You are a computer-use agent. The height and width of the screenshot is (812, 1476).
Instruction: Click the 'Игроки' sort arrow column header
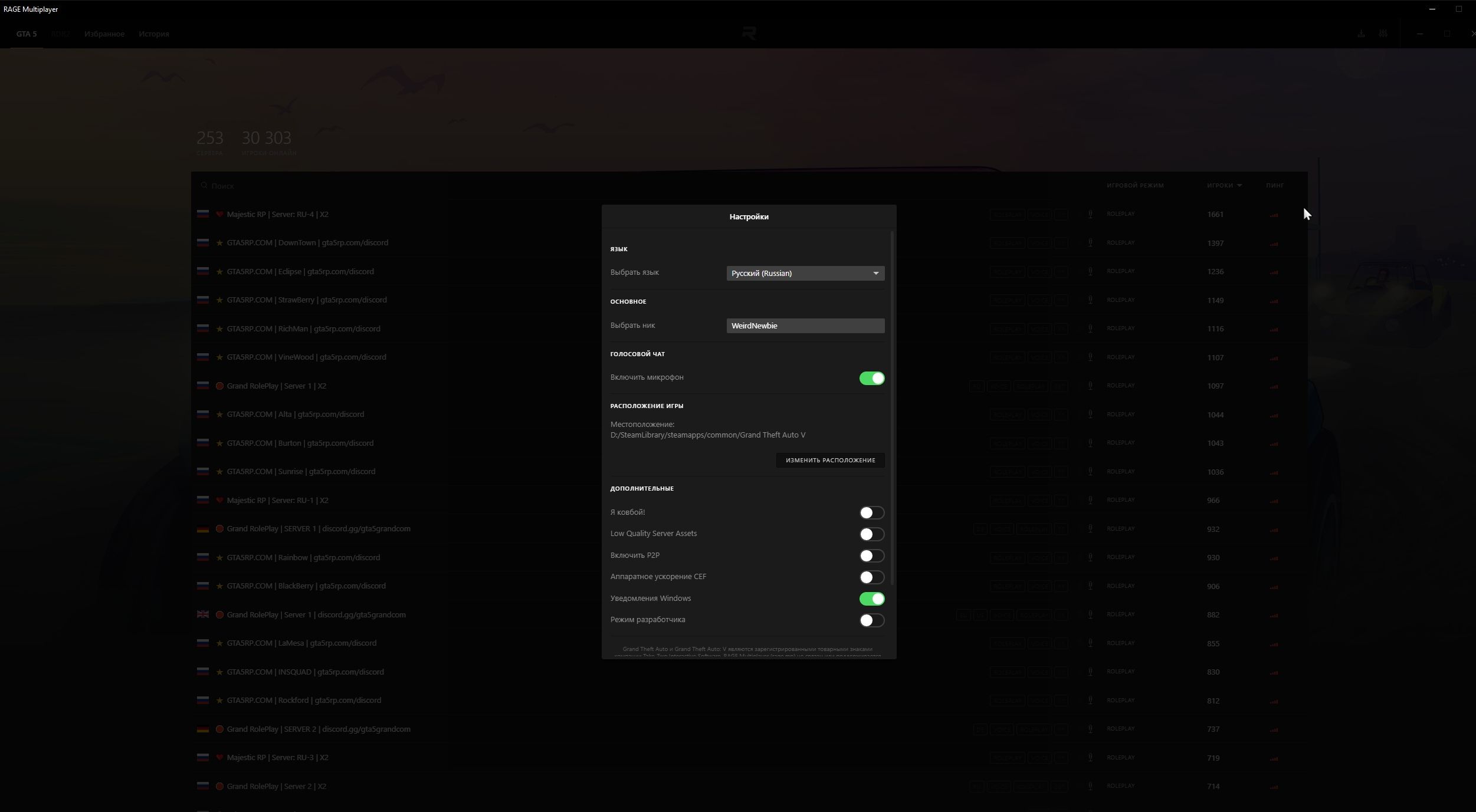pyautogui.click(x=1224, y=185)
